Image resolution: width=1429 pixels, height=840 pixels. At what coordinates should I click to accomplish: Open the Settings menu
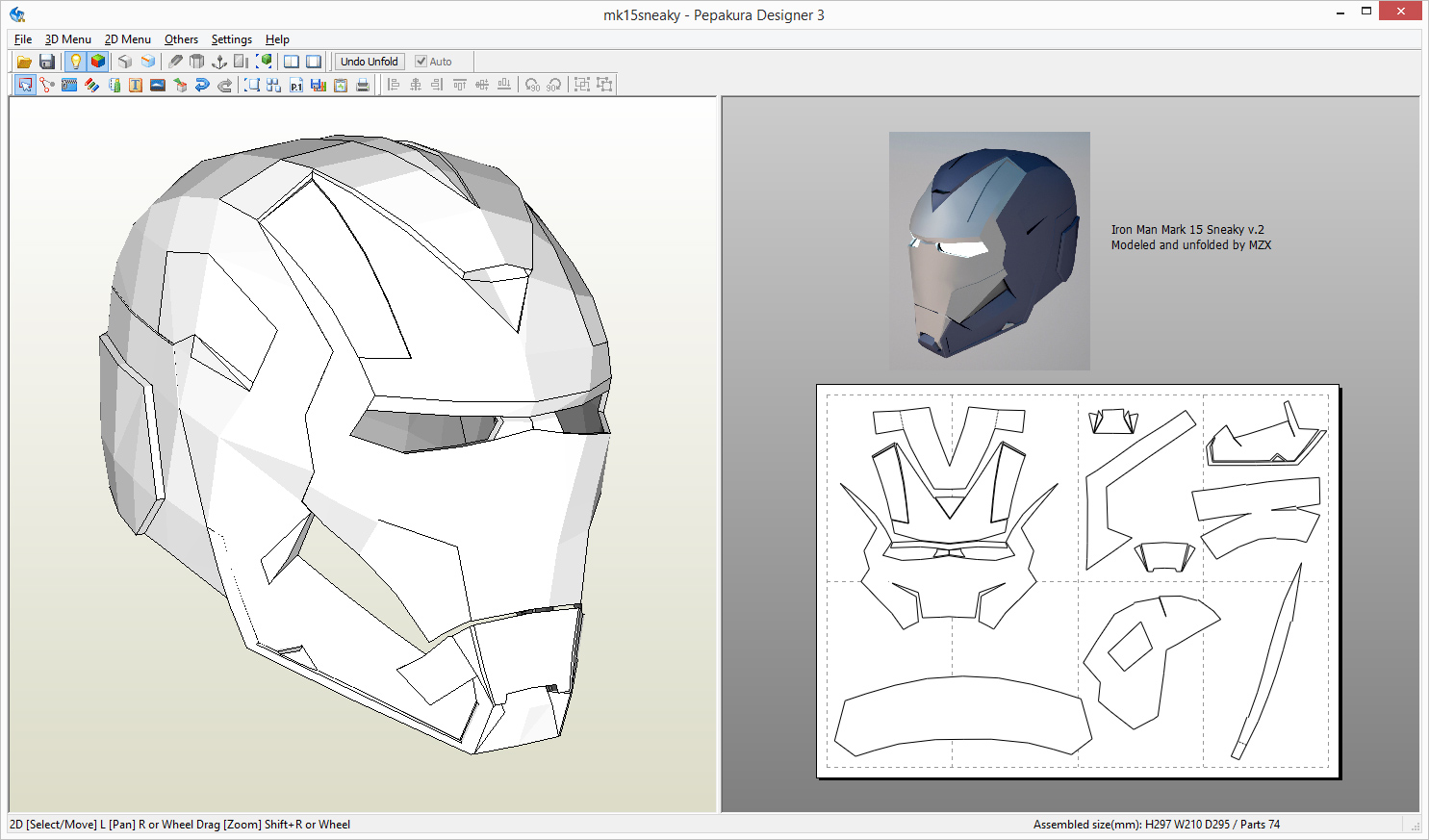click(232, 39)
